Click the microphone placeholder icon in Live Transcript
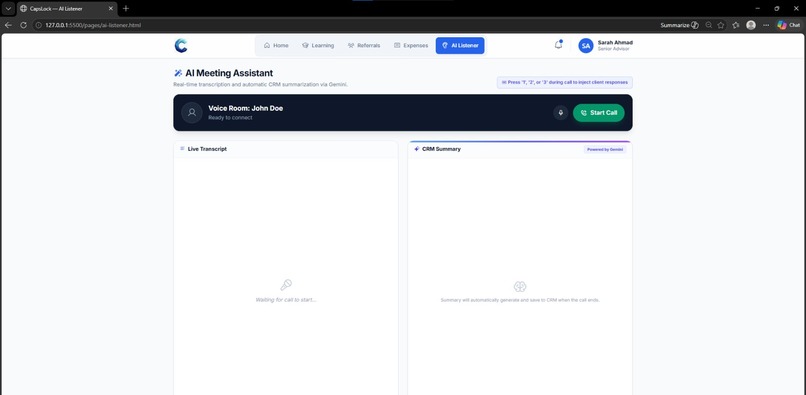Image resolution: width=806 pixels, height=395 pixels. (286, 285)
